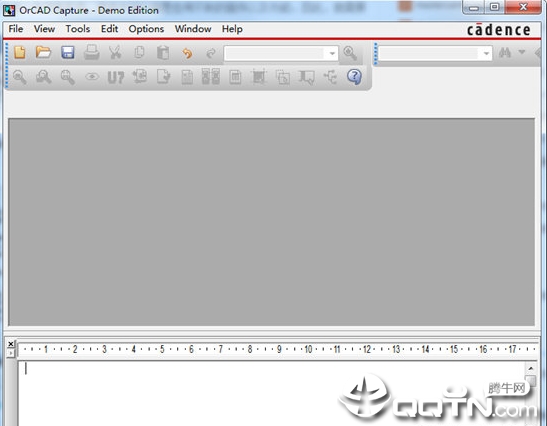Open the File menu

point(16,29)
